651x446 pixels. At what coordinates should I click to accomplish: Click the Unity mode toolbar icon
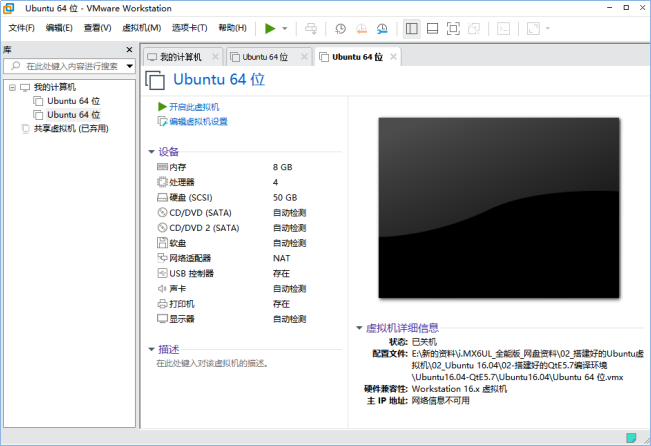pyautogui.click(x=474, y=28)
